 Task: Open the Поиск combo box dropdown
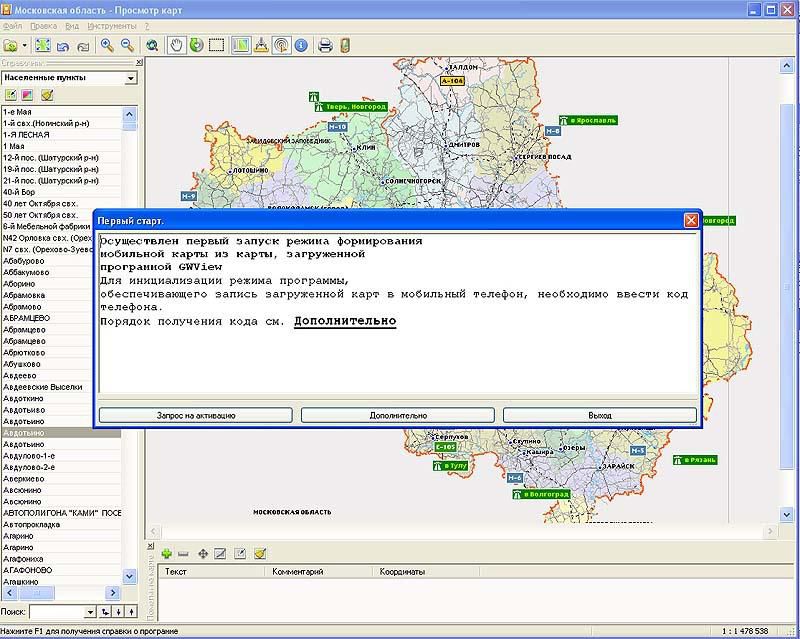90,611
